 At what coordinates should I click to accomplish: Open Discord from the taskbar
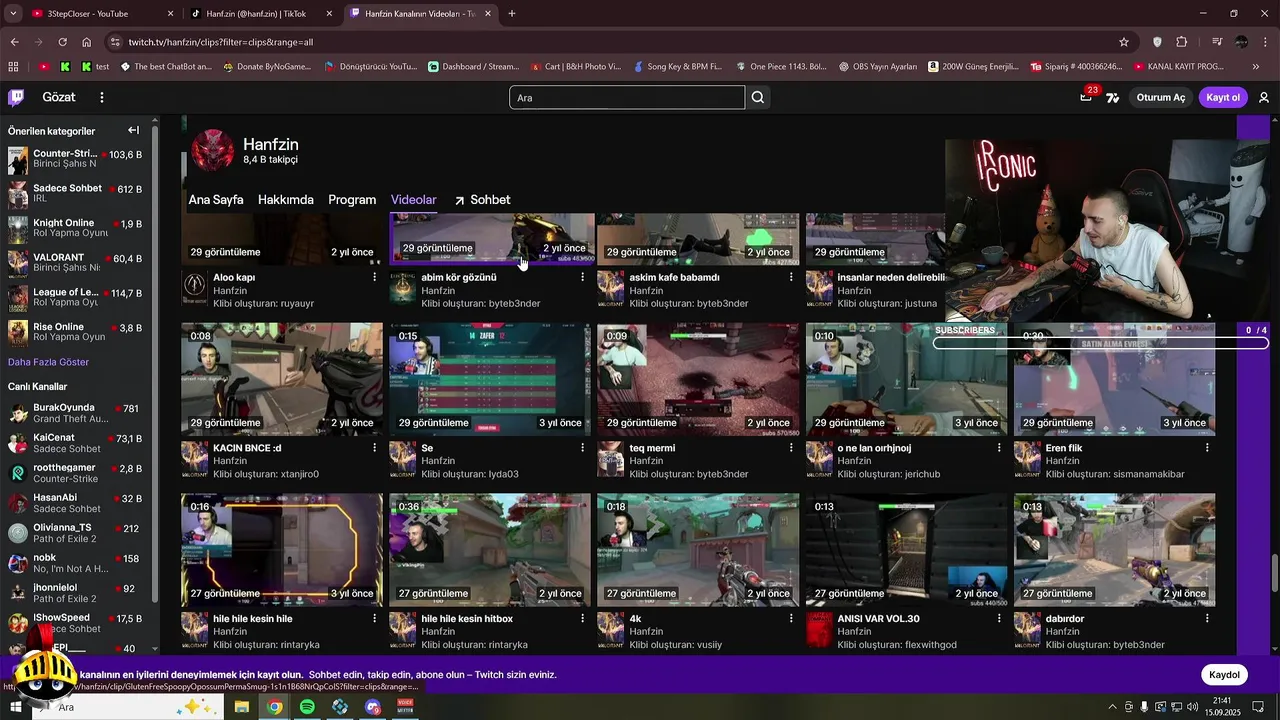[373, 707]
